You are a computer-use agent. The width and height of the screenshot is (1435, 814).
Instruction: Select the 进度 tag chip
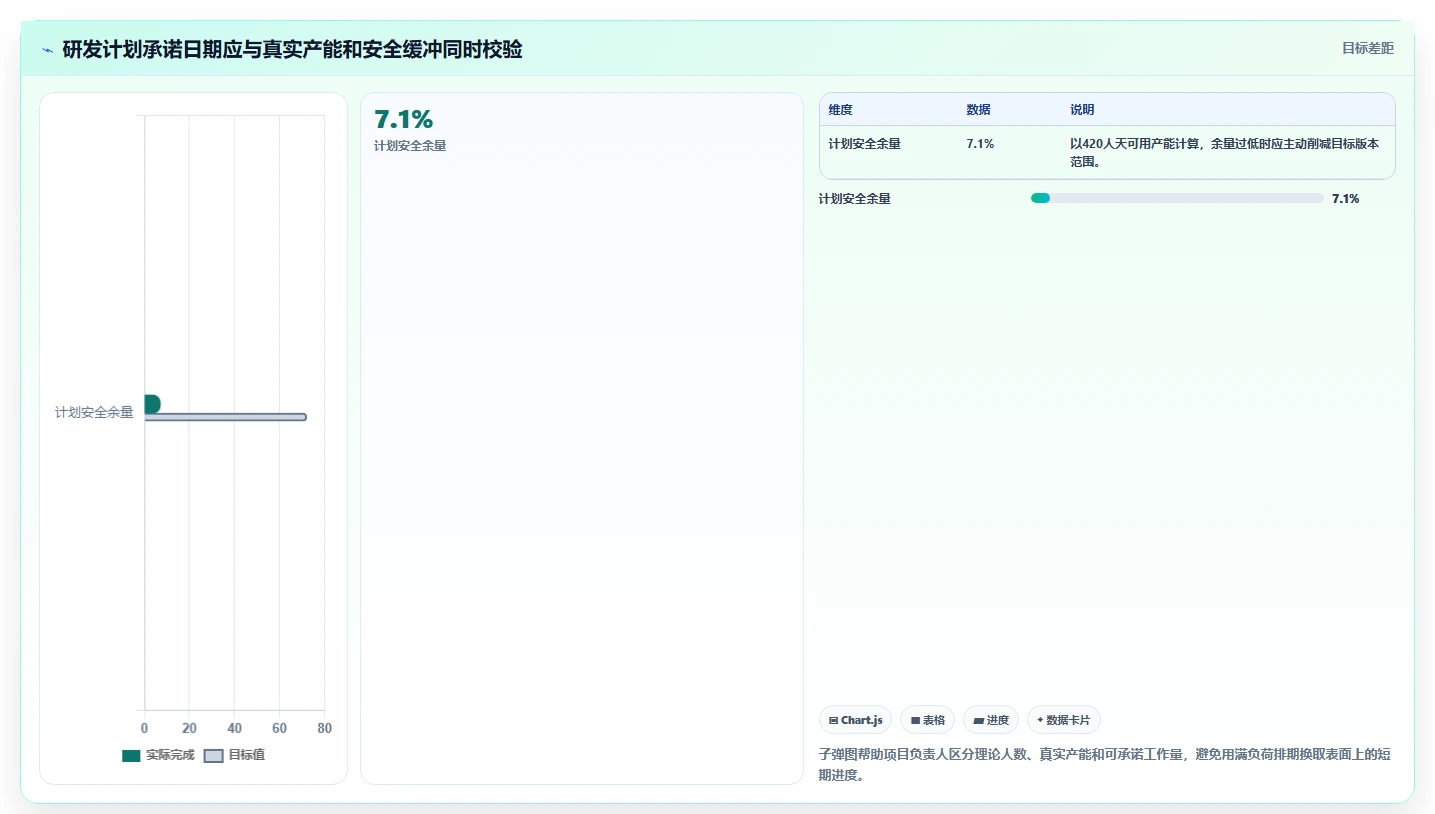click(991, 720)
